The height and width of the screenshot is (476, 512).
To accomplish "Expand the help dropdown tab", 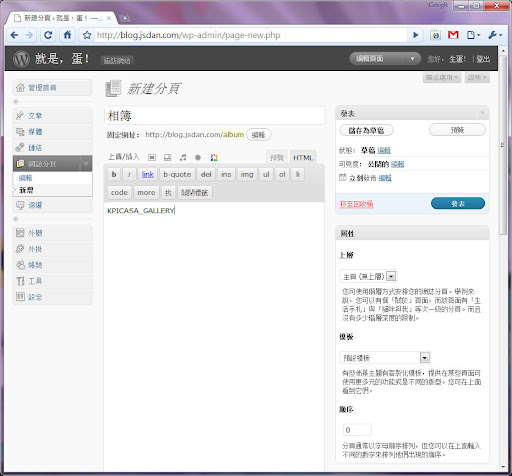I will [x=477, y=78].
